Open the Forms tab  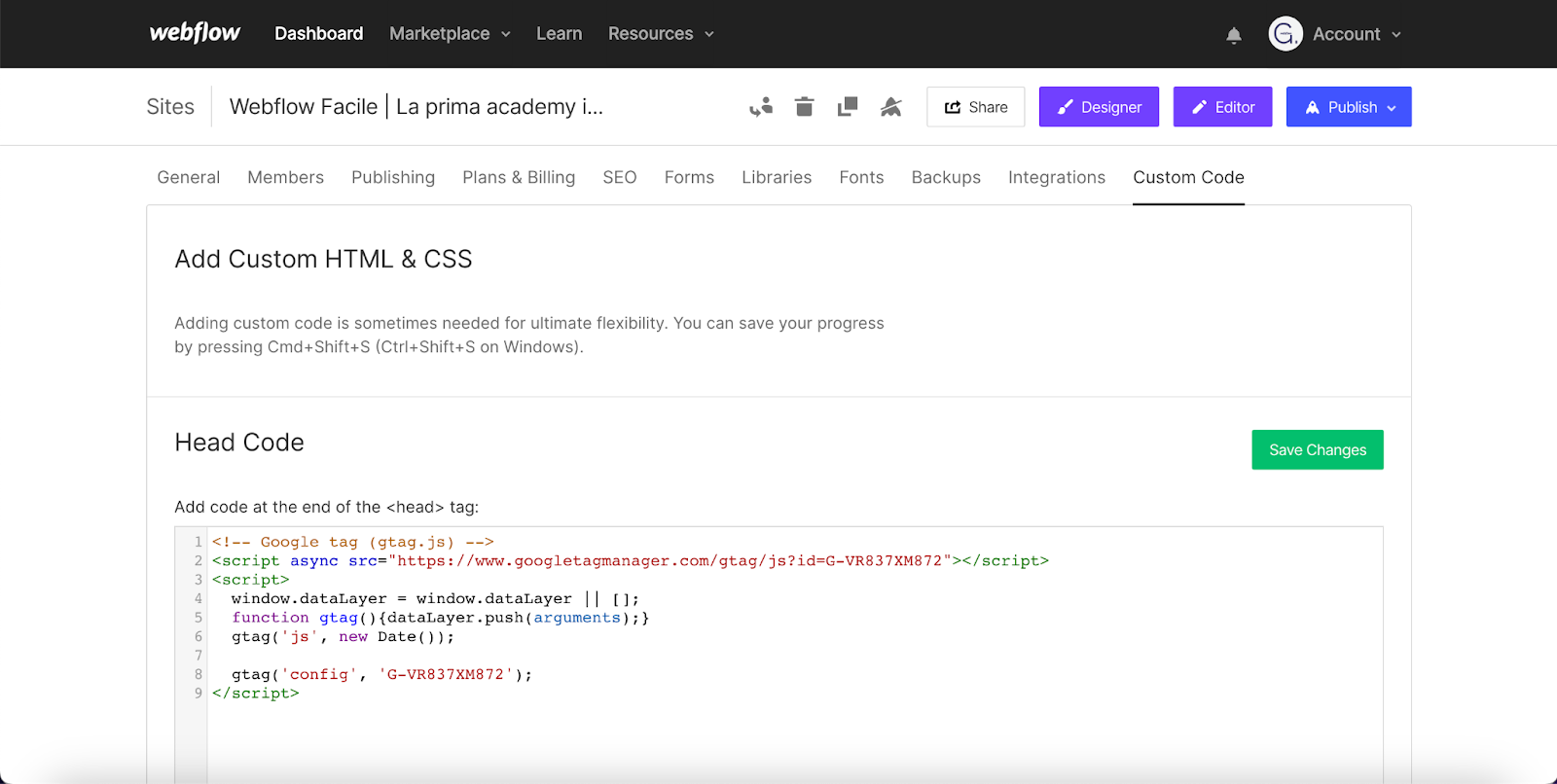coord(689,177)
